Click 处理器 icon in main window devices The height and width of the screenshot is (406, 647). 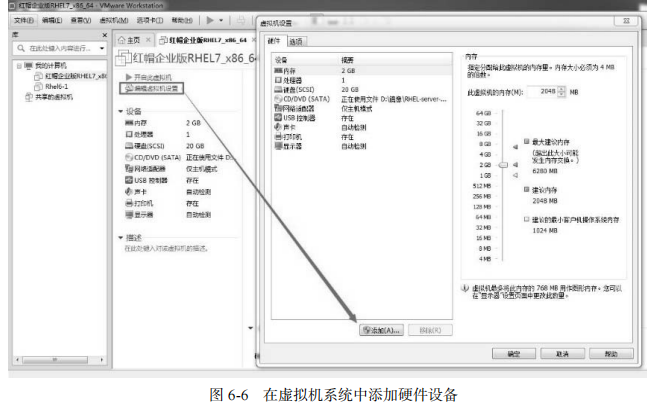coord(129,135)
